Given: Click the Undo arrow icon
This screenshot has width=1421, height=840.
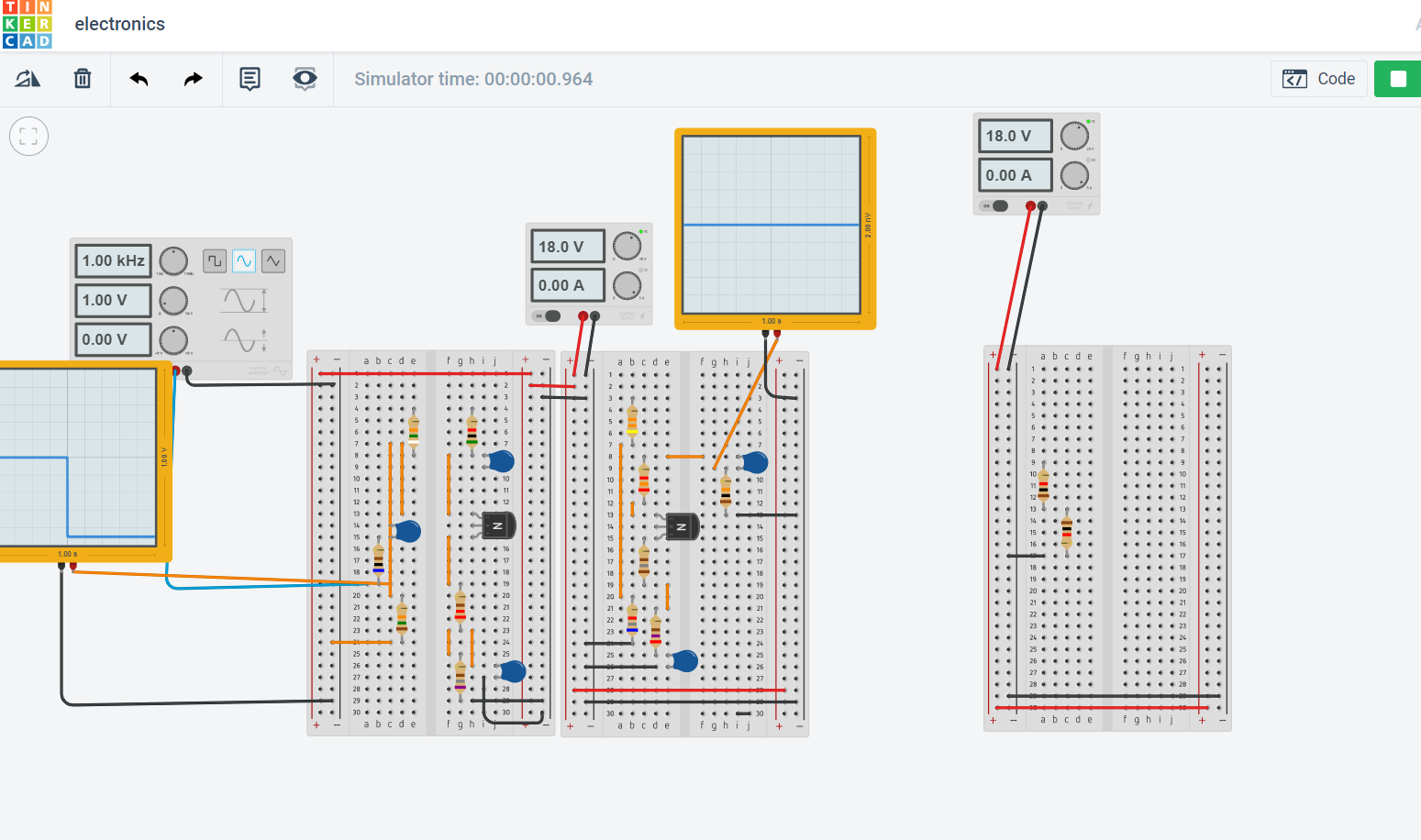Looking at the screenshot, I should pos(139,79).
